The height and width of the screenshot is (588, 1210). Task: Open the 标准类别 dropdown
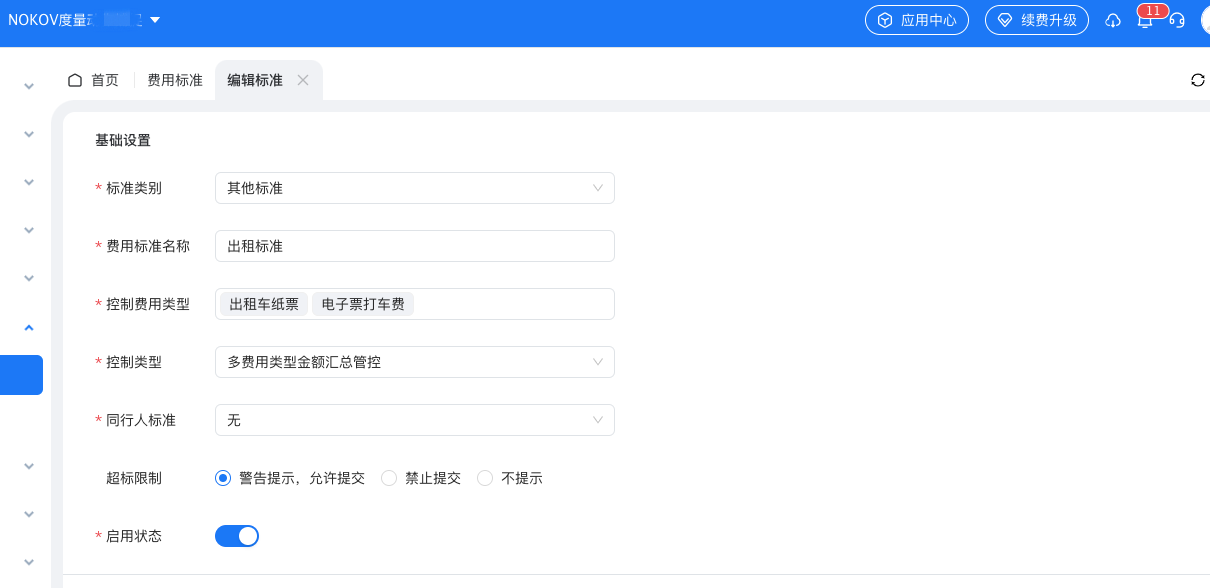[x=414, y=188]
